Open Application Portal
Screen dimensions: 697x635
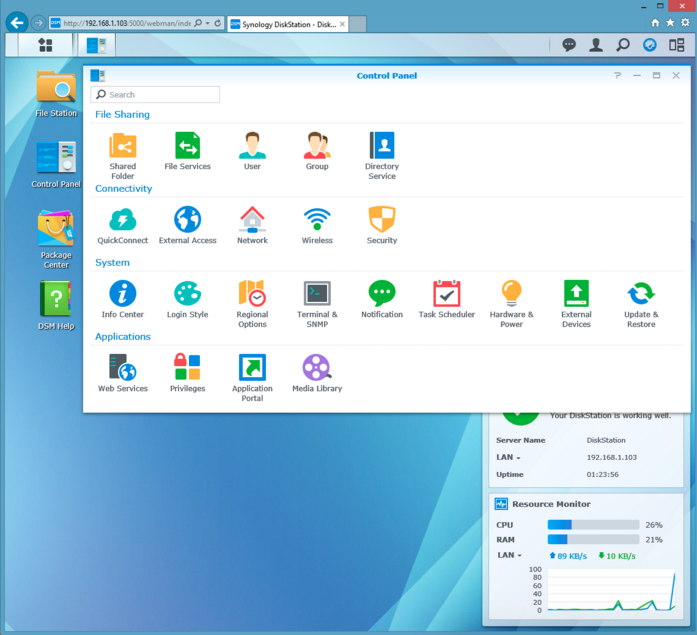(252, 378)
